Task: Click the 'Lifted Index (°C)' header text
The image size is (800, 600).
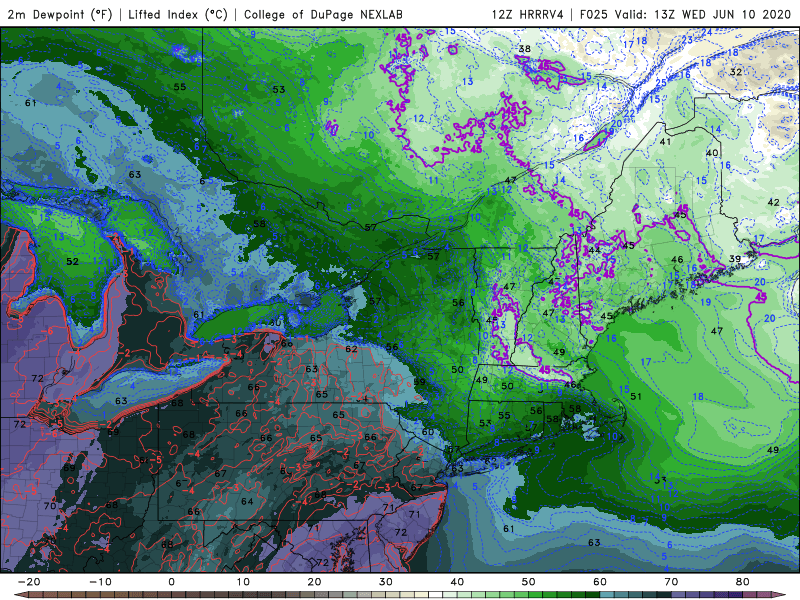Action: [x=178, y=15]
